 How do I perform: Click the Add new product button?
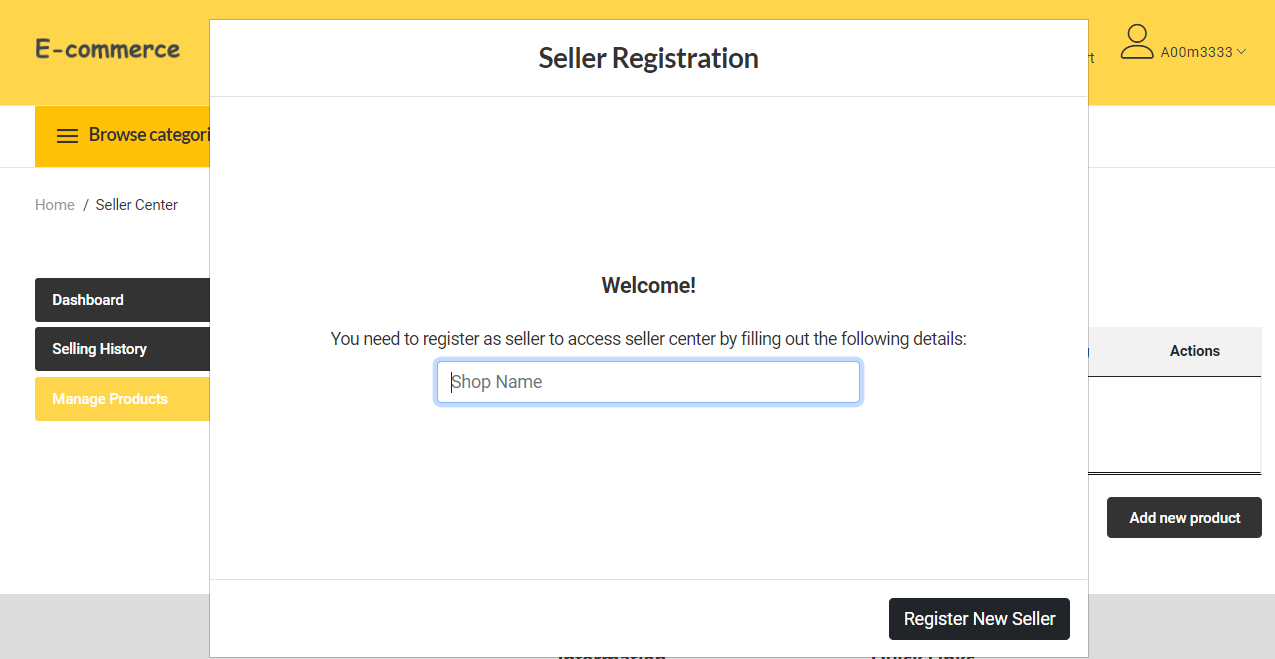coord(1183,517)
